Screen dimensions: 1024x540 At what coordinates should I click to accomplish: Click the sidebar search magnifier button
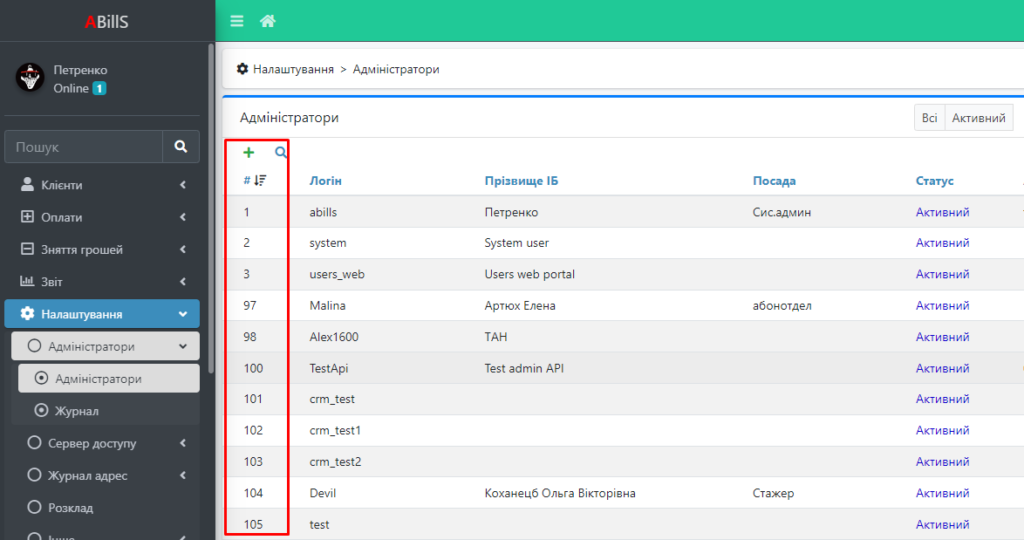[181, 147]
